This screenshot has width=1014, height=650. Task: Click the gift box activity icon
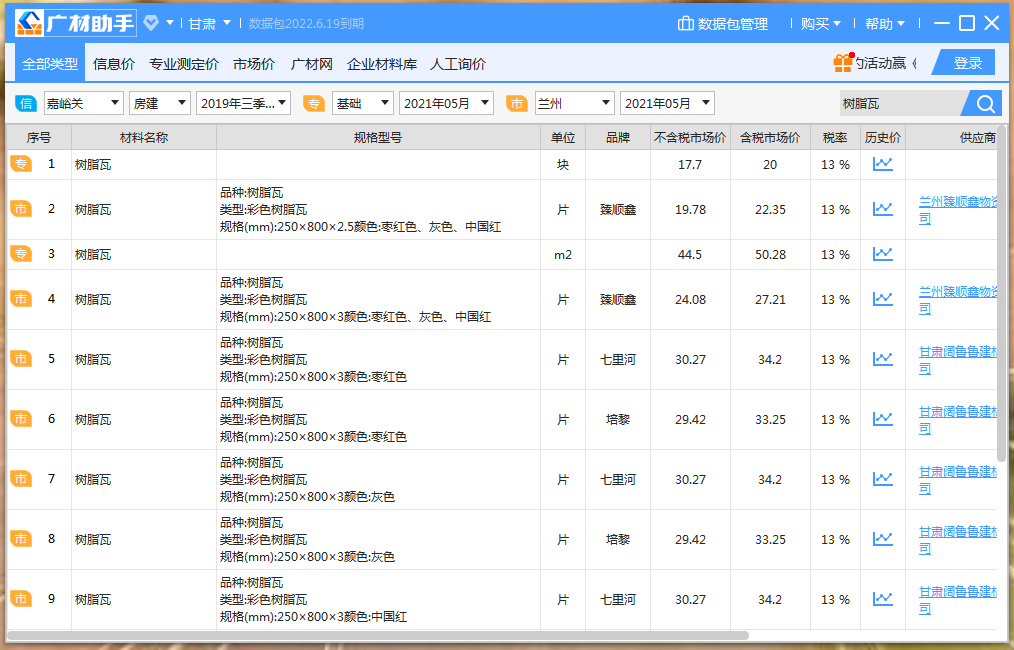pyautogui.click(x=843, y=63)
